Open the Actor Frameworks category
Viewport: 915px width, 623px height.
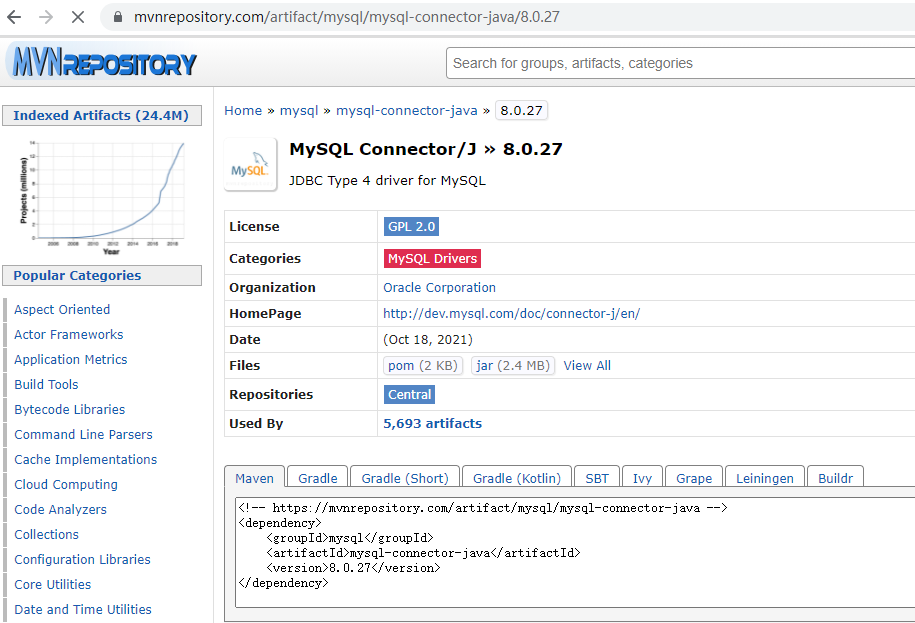pos(69,334)
